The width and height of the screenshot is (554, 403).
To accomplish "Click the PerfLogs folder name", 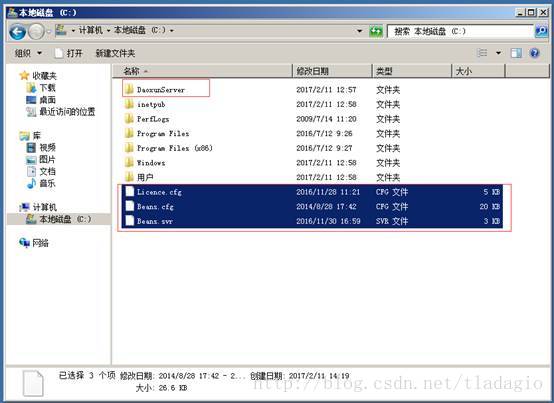I will click(153, 119).
